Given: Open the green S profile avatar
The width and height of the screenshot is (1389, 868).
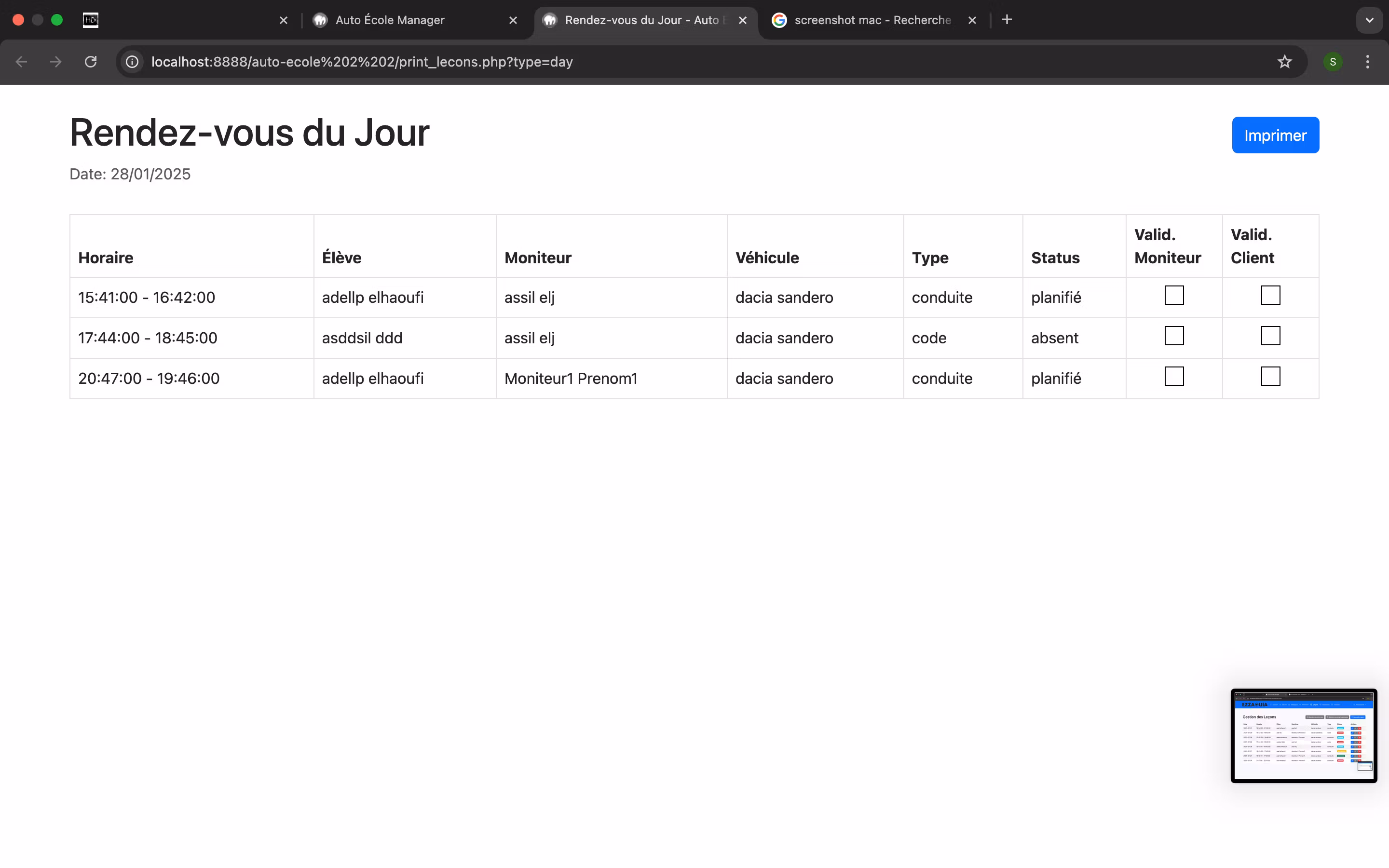Looking at the screenshot, I should click(1333, 61).
